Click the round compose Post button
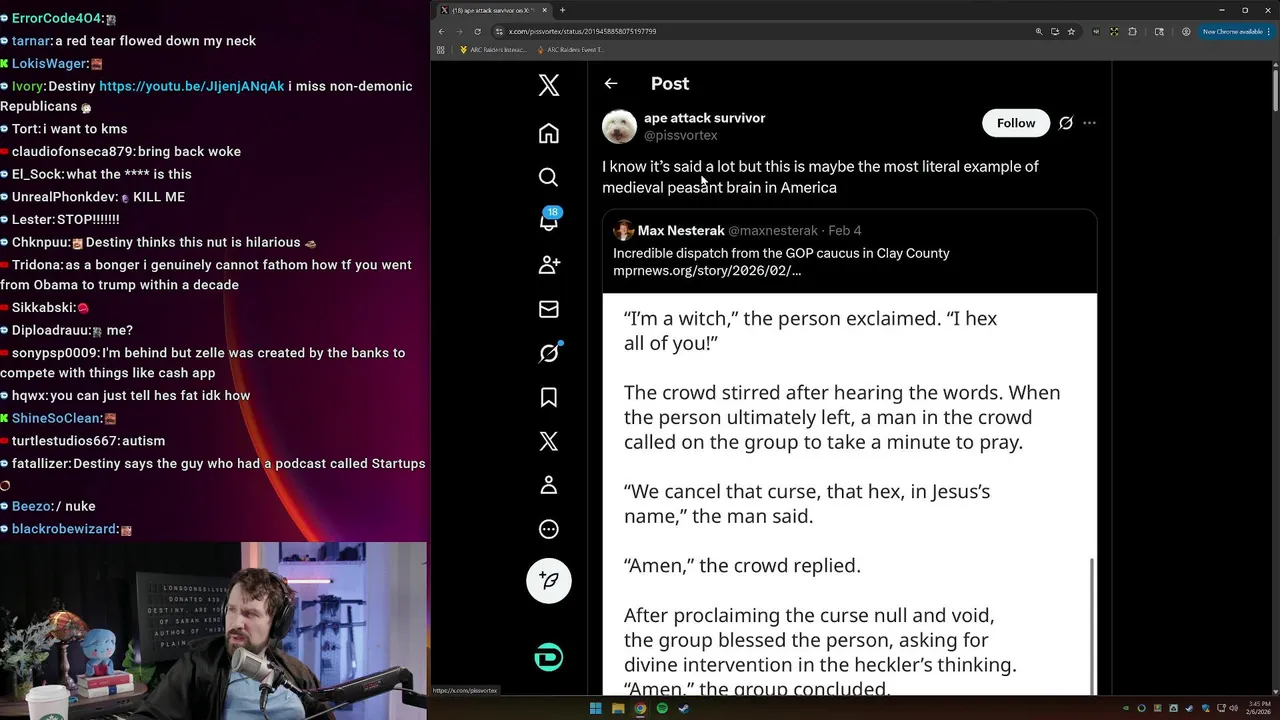The height and width of the screenshot is (720, 1280). pos(549,580)
